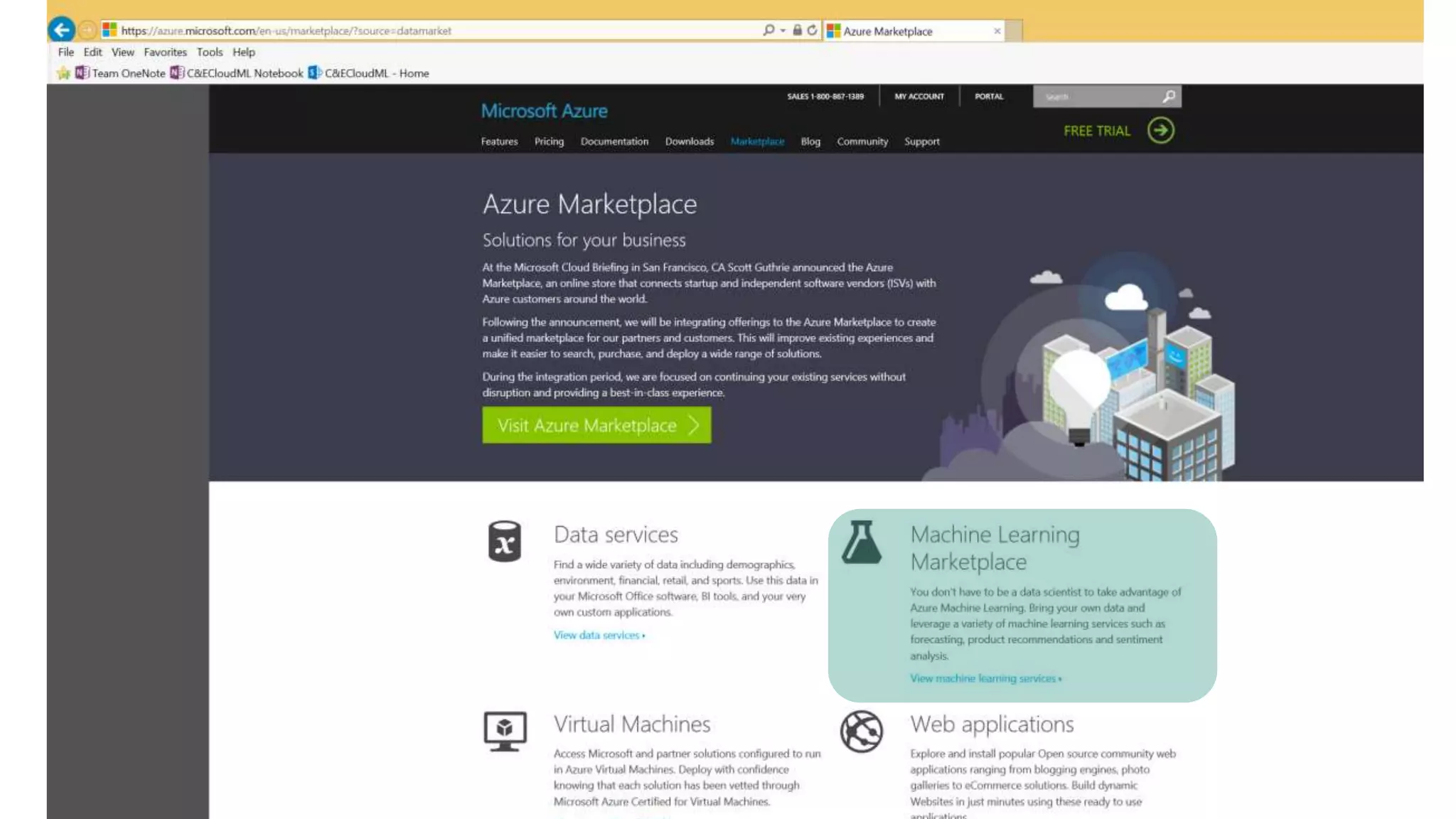The image size is (1456, 819).
Task: Open the Documentation navigation item
Action: tap(614, 141)
